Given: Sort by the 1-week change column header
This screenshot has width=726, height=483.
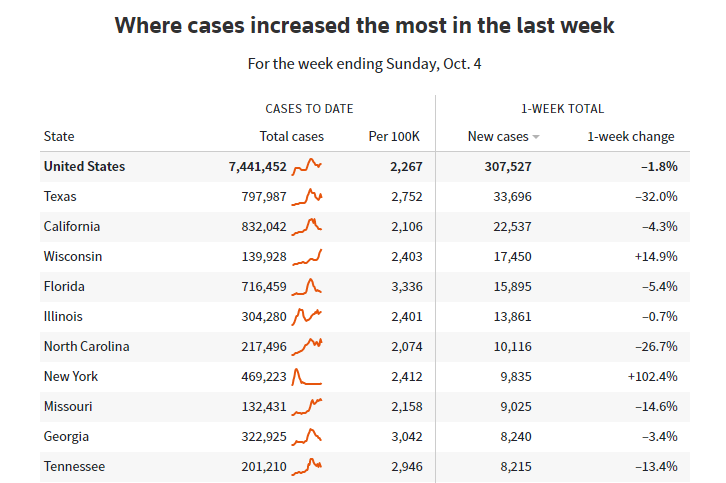Looking at the screenshot, I should tap(630, 136).
